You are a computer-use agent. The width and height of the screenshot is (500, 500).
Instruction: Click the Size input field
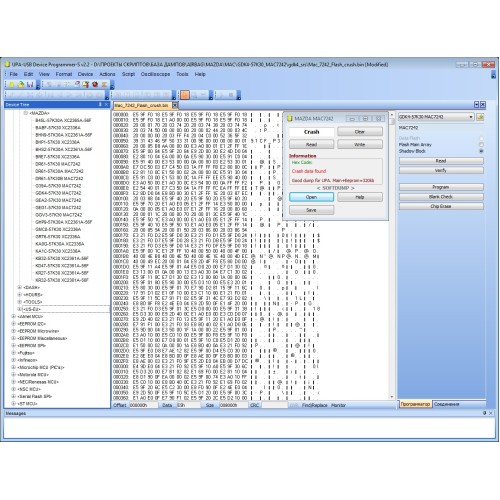pos(234,405)
